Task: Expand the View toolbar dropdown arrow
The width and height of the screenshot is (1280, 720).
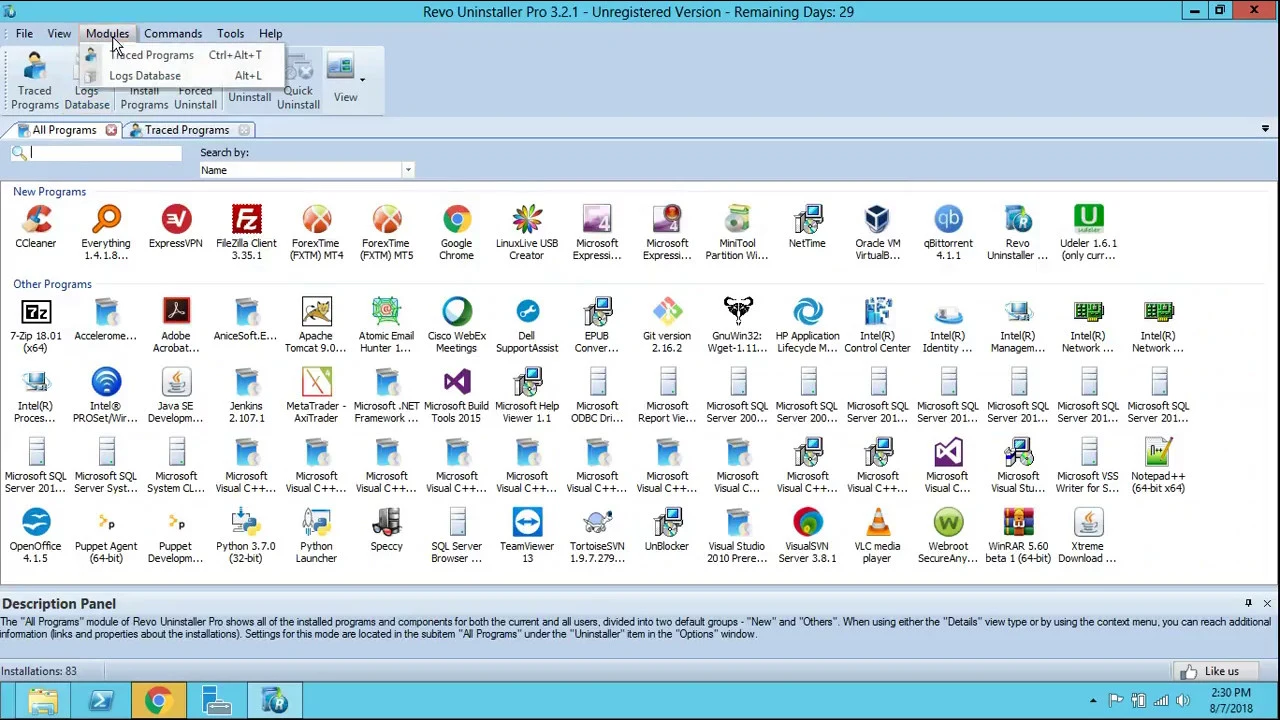Action: click(362, 80)
